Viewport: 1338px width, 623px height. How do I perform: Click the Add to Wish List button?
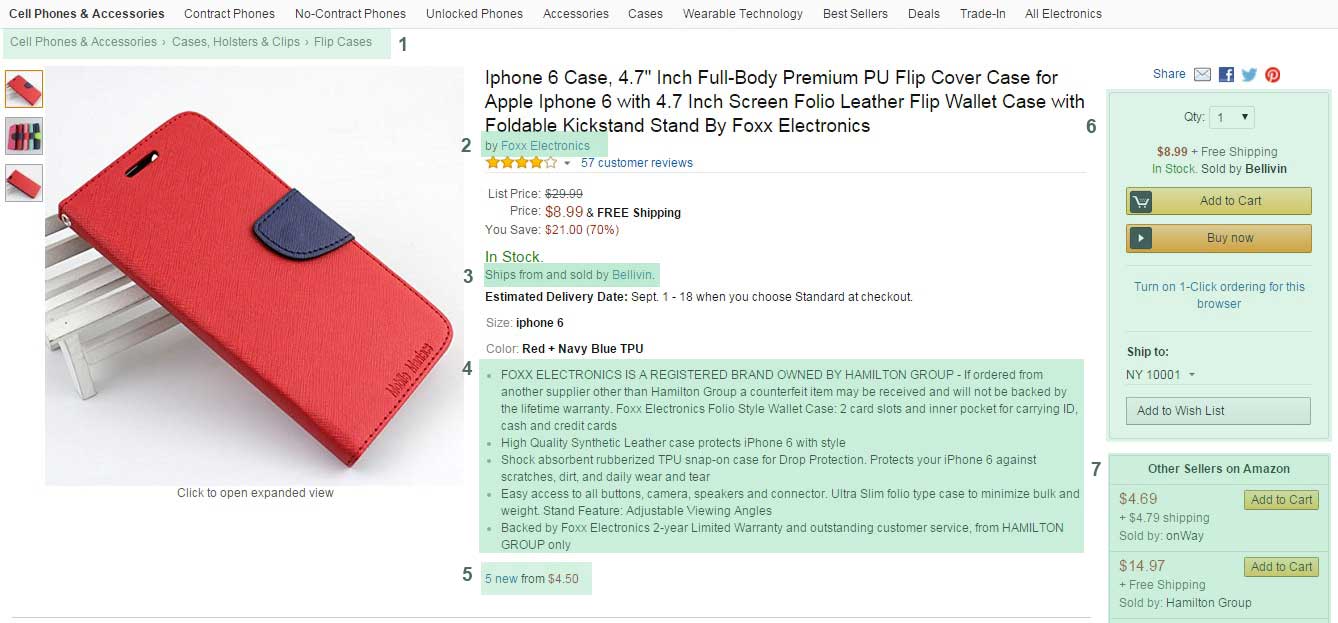point(1218,411)
